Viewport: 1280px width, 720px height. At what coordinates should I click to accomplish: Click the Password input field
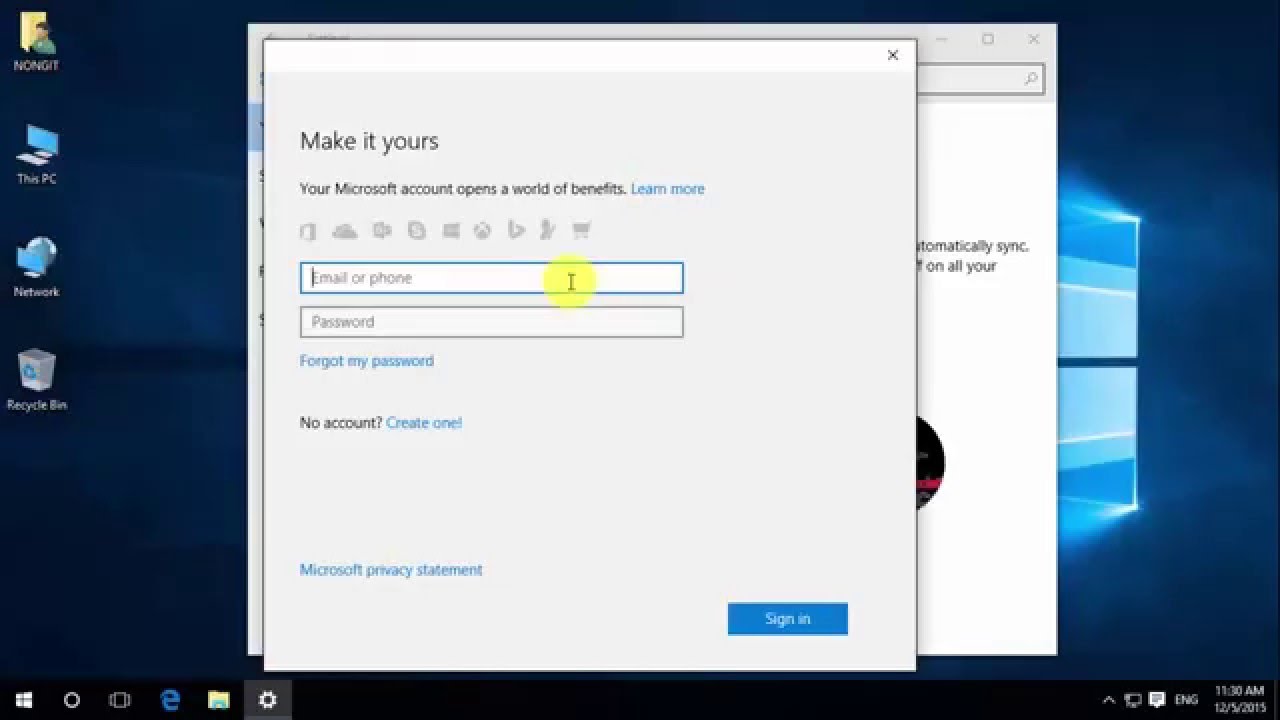pos(491,322)
